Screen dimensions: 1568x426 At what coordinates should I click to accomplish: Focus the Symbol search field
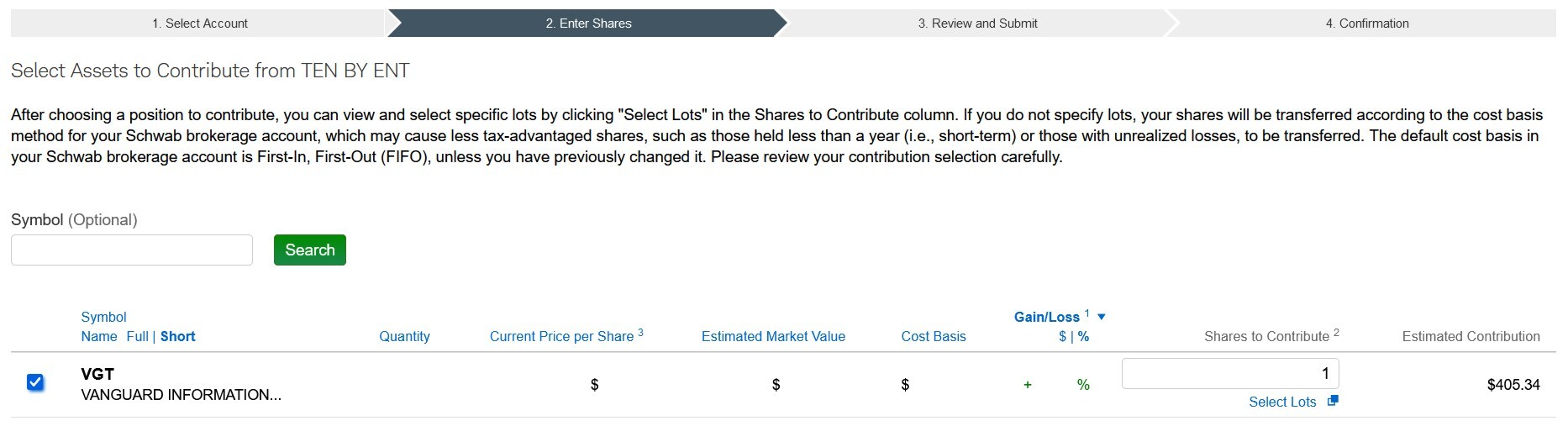[132, 250]
